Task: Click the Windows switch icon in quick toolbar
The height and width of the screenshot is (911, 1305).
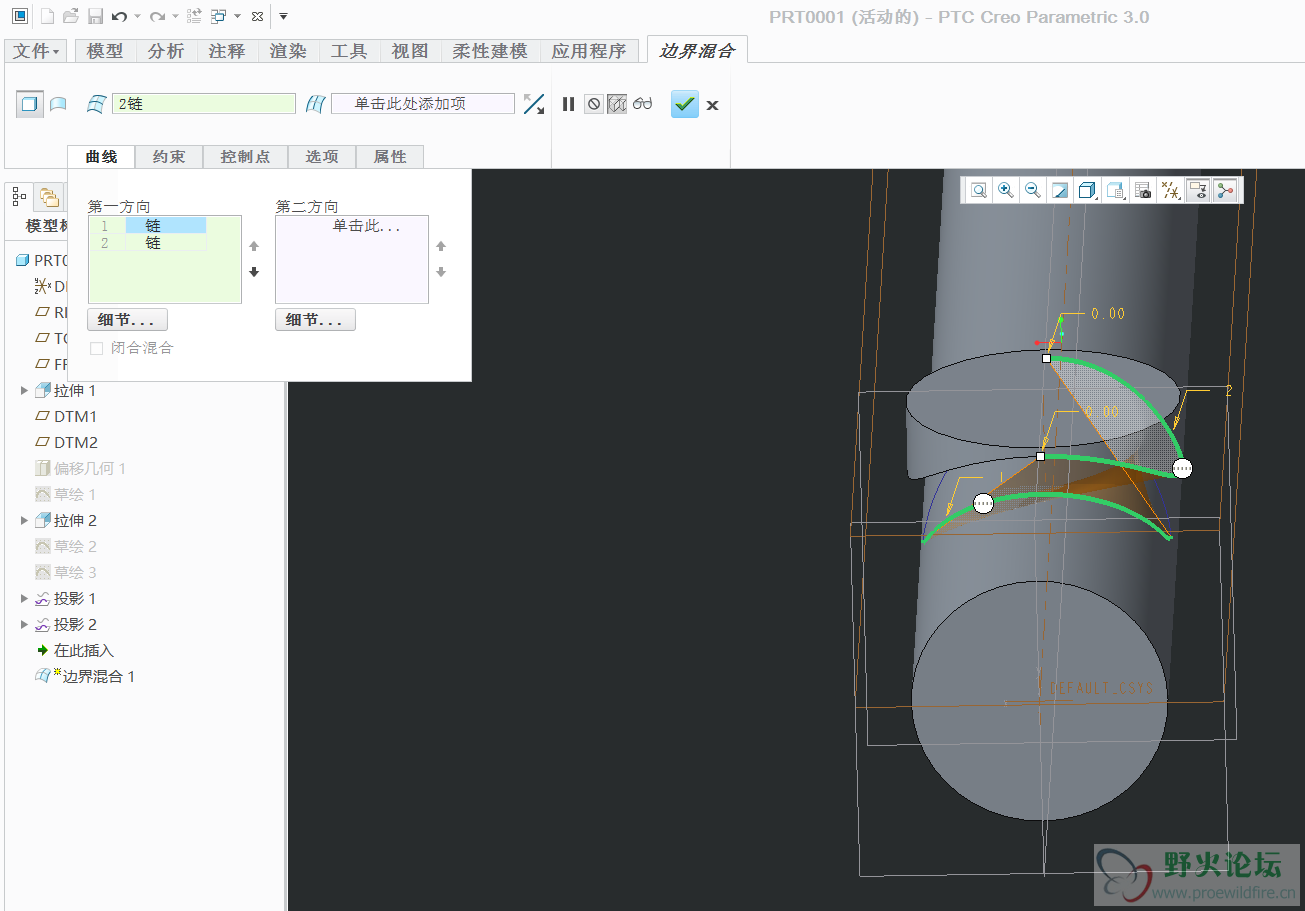Action: [218, 16]
